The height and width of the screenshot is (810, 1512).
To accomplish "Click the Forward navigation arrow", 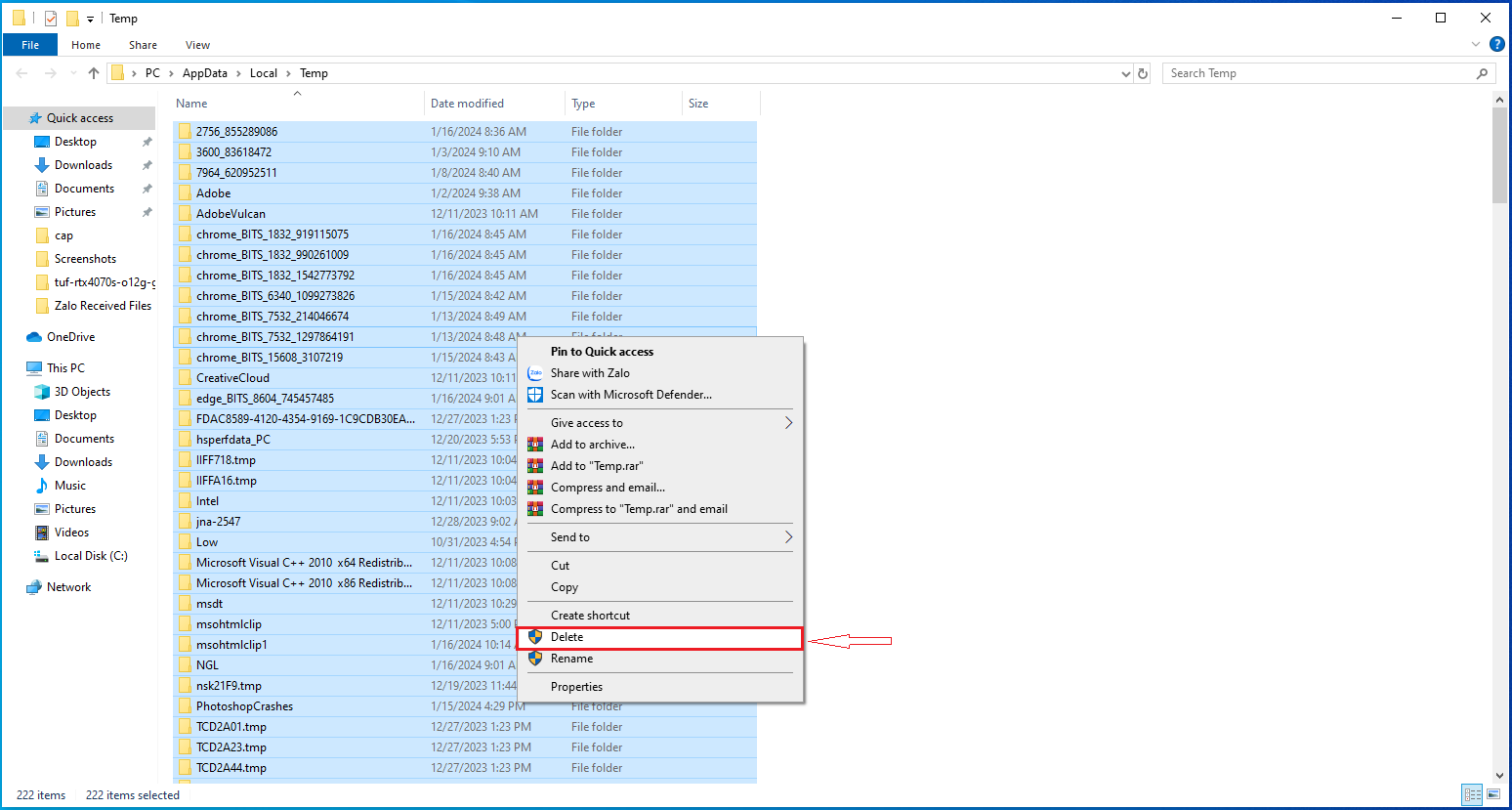I will point(51,73).
